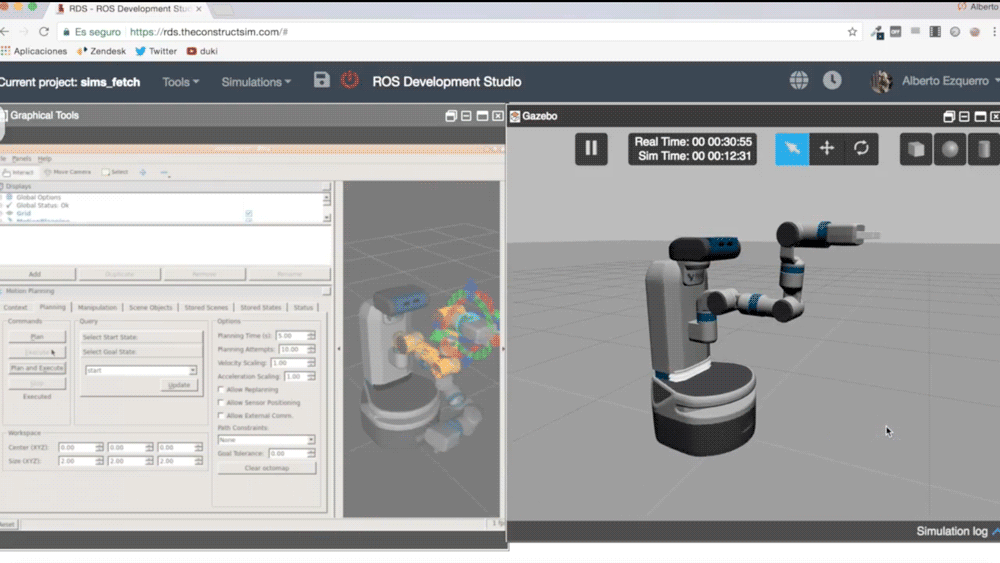The image size is (1000, 563).
Task: Click the Velocity Scaling spinbox field
Action: (293, 363)
